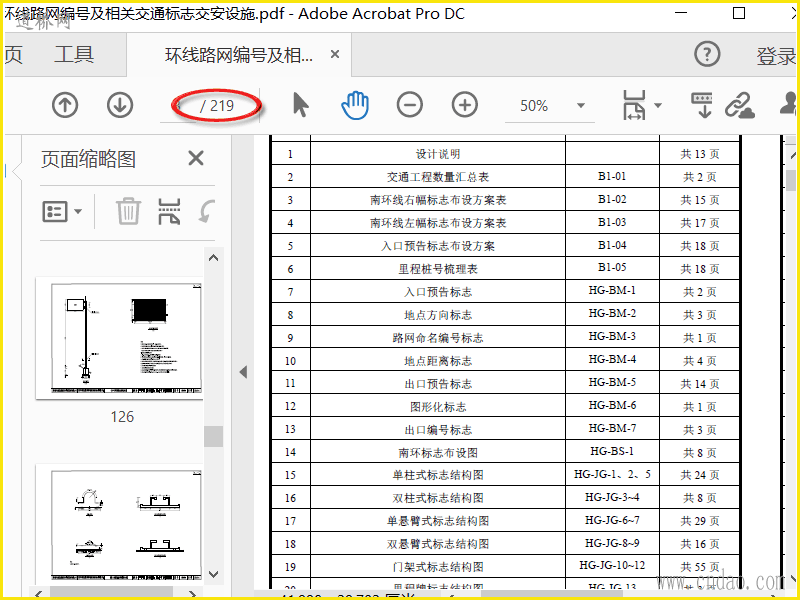The image size is (800, 600).
Task: Activate the hand pan tool
Action: pyautogui.click(x=355, y=105)
